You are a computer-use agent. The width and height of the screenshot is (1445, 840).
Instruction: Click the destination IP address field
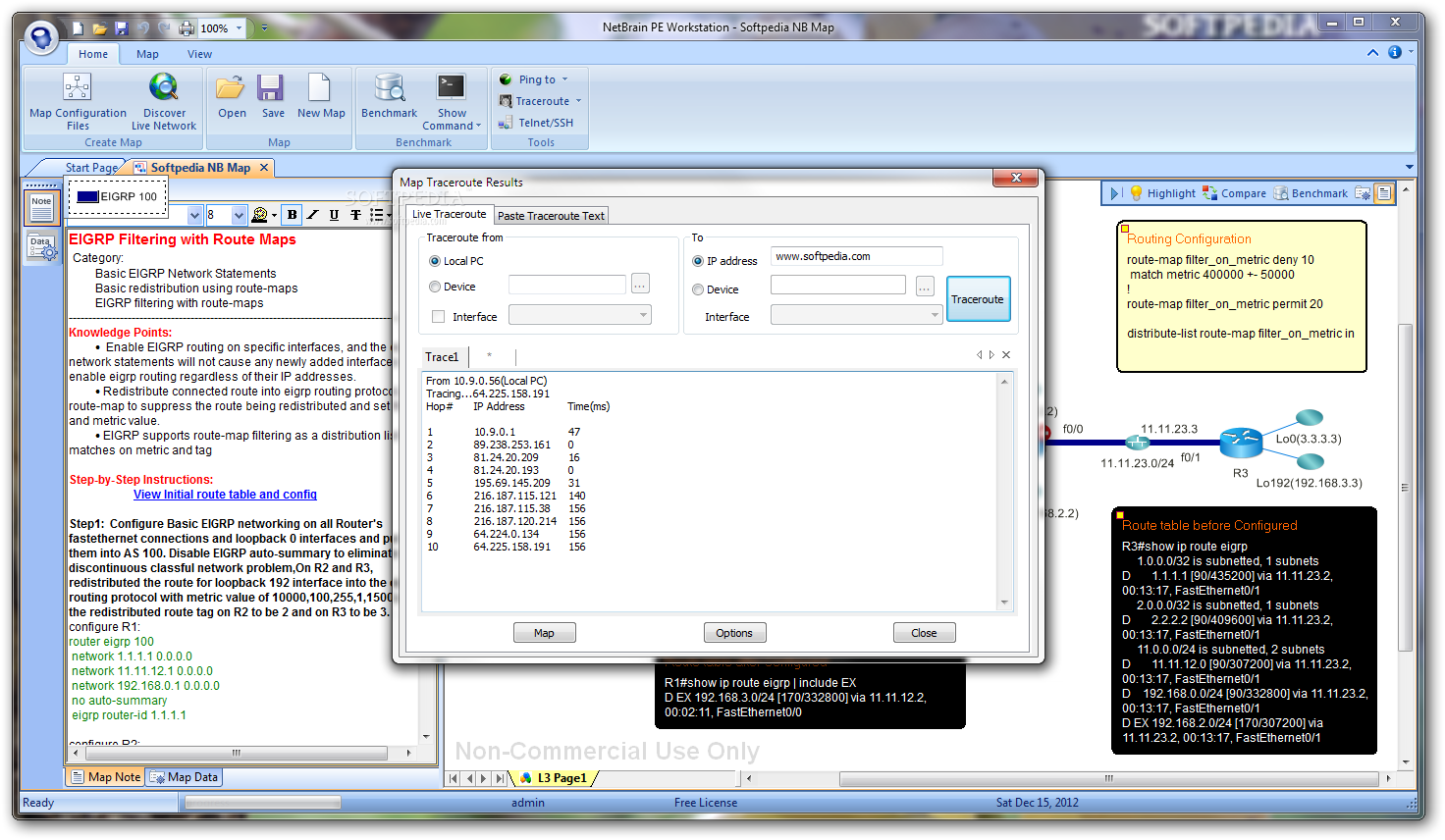(856, 256)
